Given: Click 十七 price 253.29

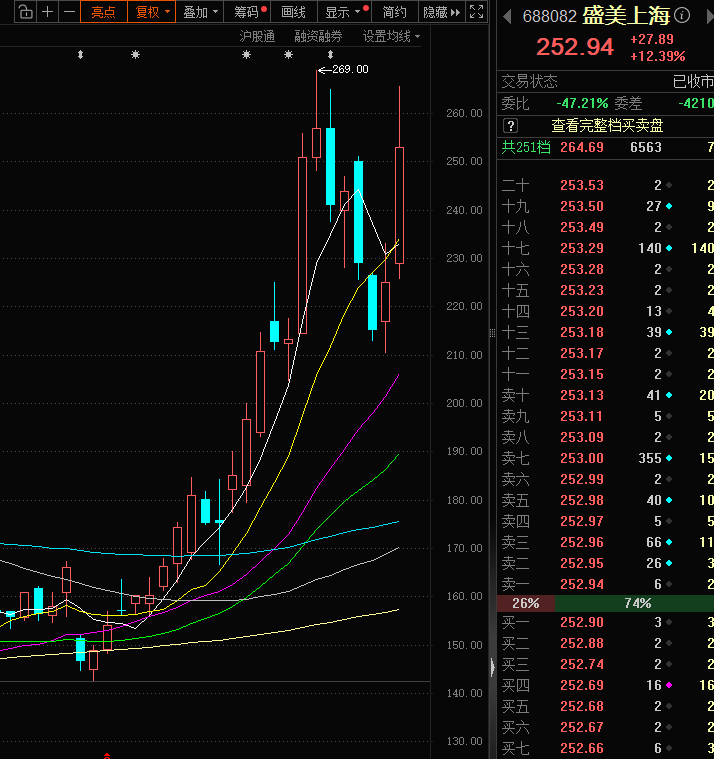Looking at the screenshot, I should pos(582,248).
